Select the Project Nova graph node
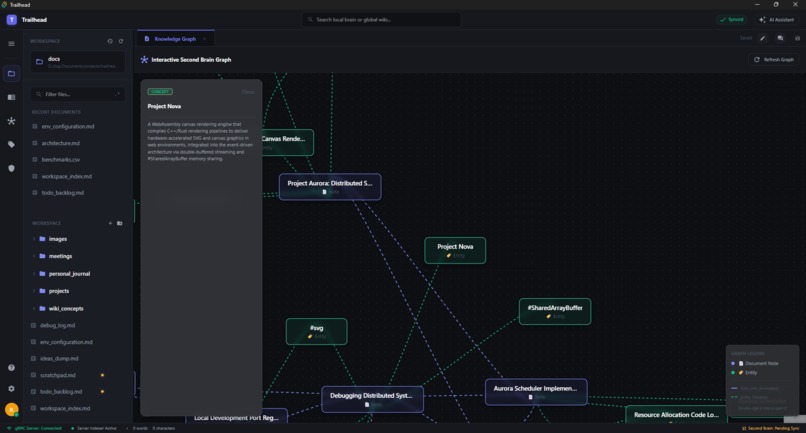This screenshot has width=806, height=433. click(x=455, y=250)
